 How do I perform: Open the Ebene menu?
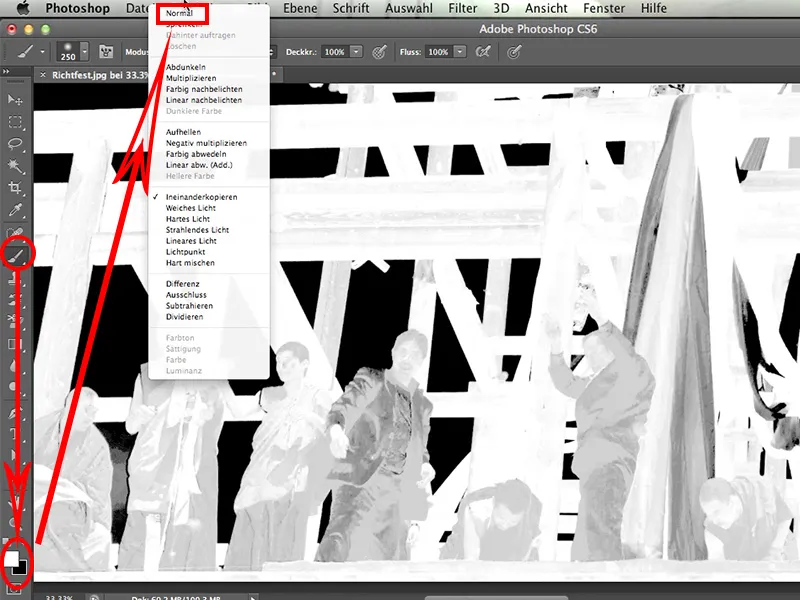pos(300,8)
